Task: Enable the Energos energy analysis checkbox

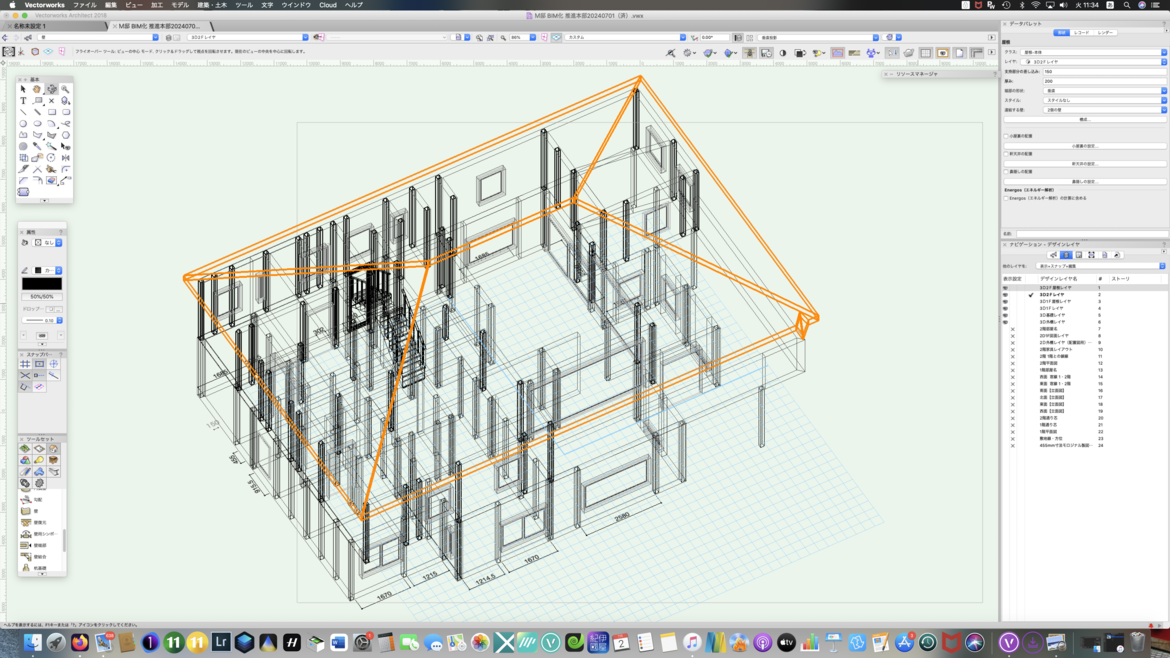Action: click(x=1006, y=198)
